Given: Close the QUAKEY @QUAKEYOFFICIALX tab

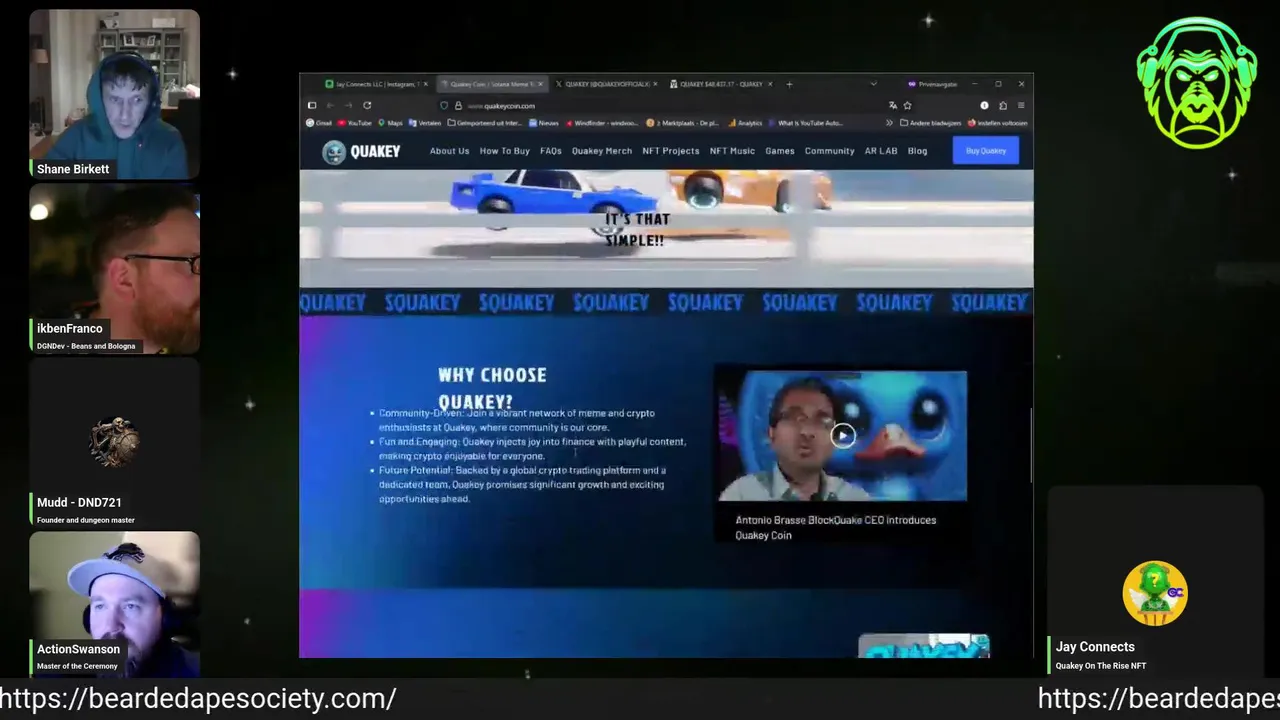Looking at the screenshot, I should click(655, 84).
